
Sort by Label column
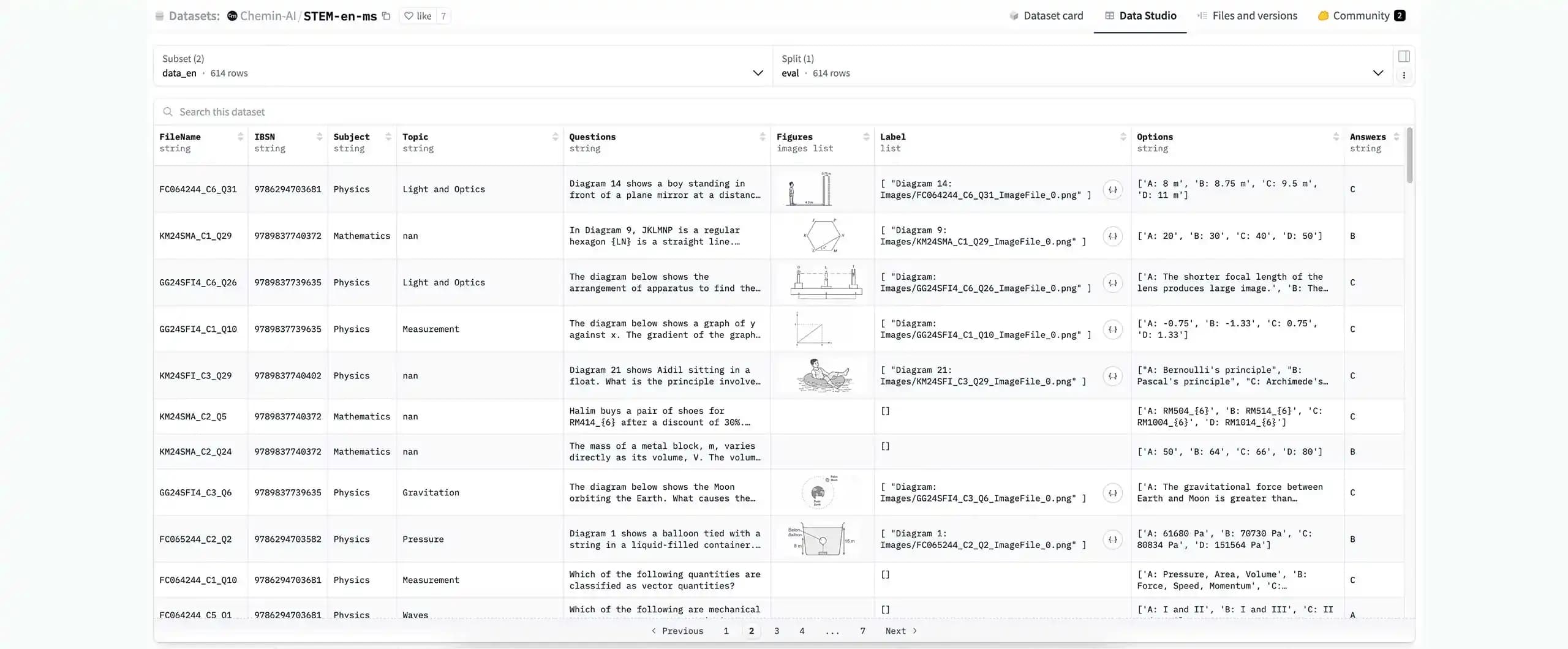coord(1123,137)
